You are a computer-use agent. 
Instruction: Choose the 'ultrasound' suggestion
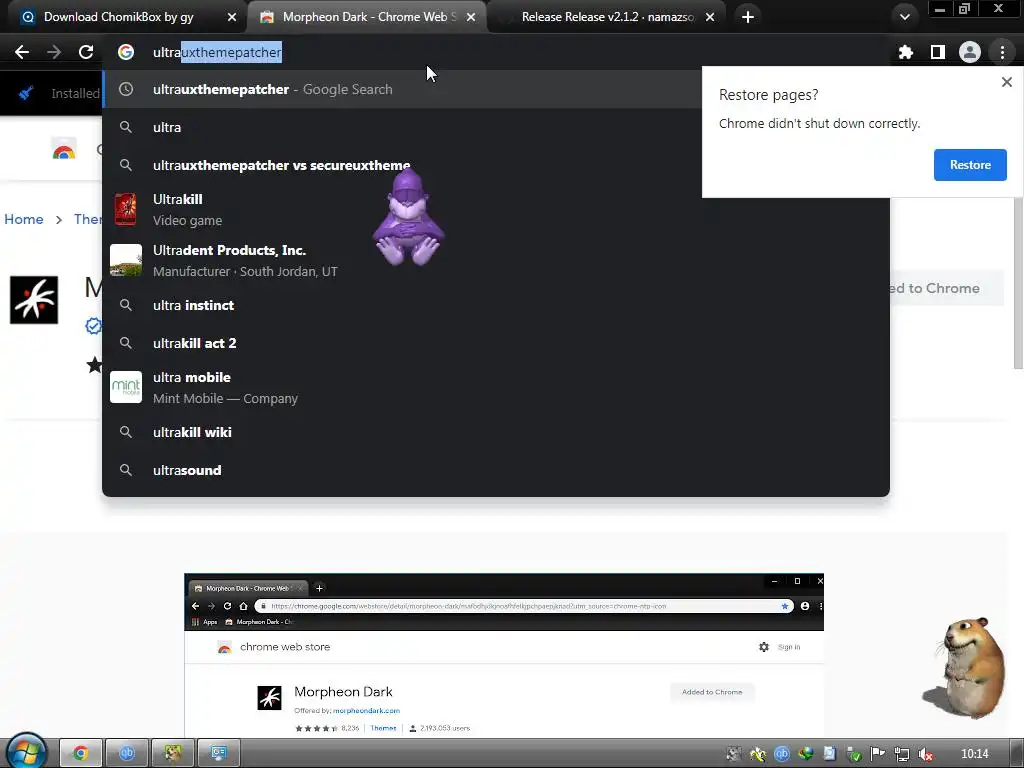coord(496,470)
